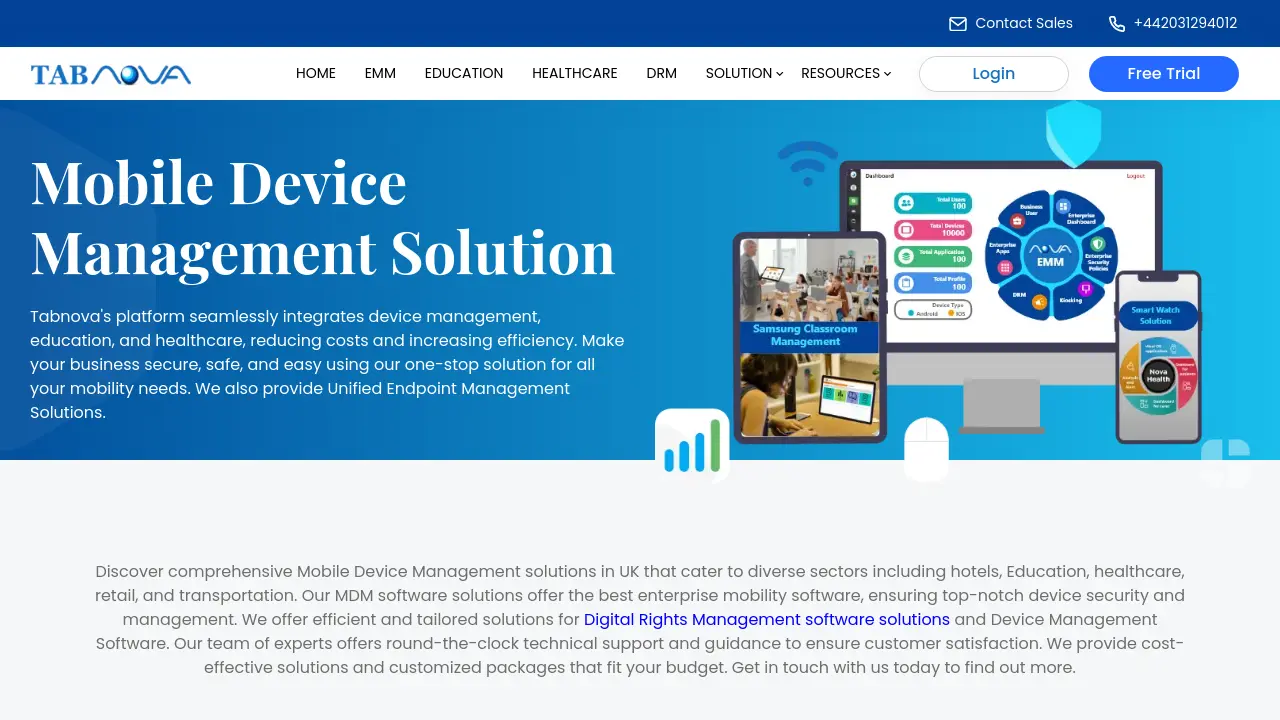Viewport: 1280px width, 720px height.
Task: Open the Digital Rights Management software solutions link
Action: click(x=766, y=619)
